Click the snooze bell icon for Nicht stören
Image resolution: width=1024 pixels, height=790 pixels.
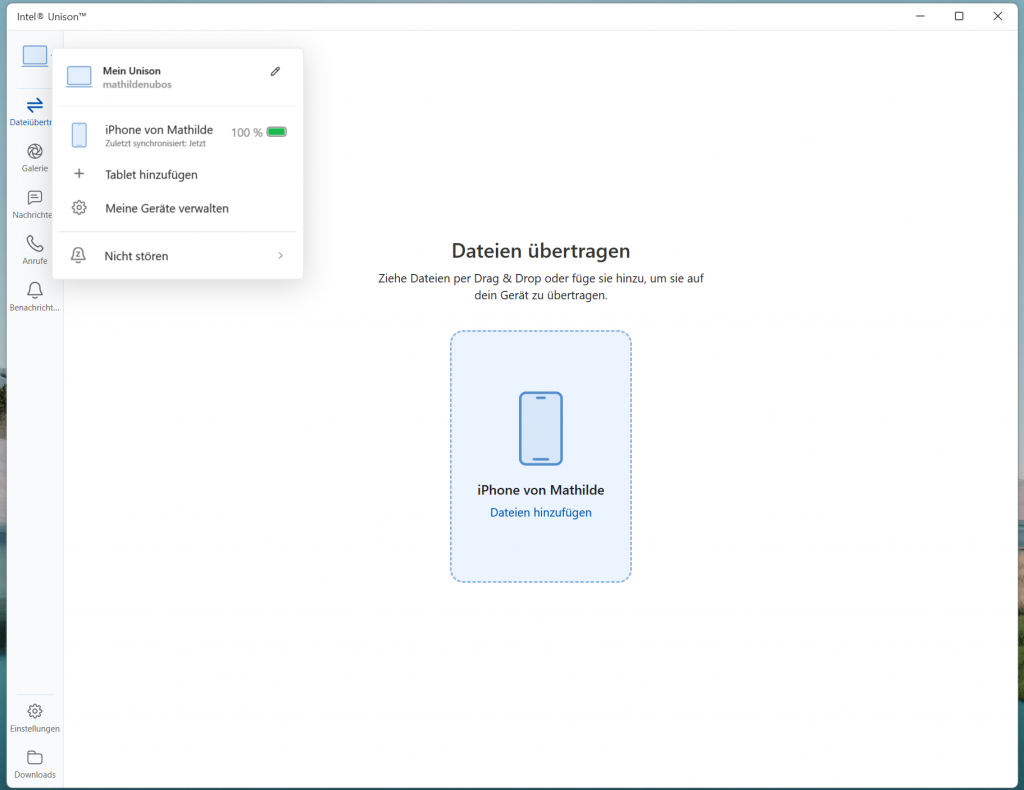click(78, 255)
